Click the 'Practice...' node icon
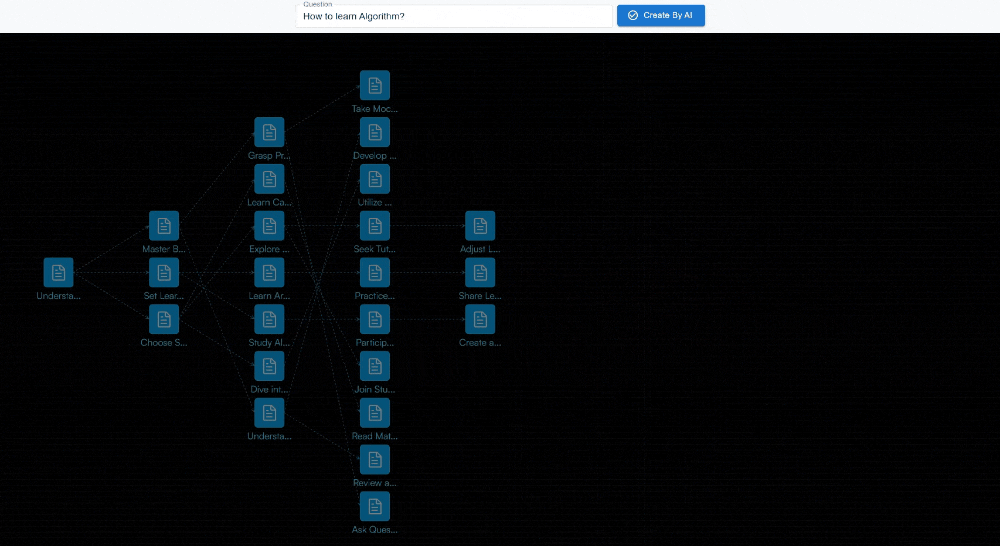Screen dimensions: 1000x546 pyautogui.click(x=375, y=272)
